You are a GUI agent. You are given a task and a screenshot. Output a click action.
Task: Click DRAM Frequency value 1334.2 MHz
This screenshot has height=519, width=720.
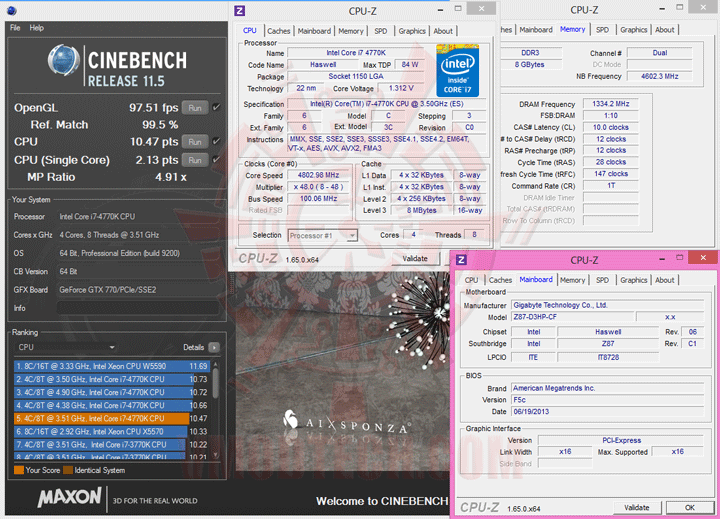tap(611, 104)
